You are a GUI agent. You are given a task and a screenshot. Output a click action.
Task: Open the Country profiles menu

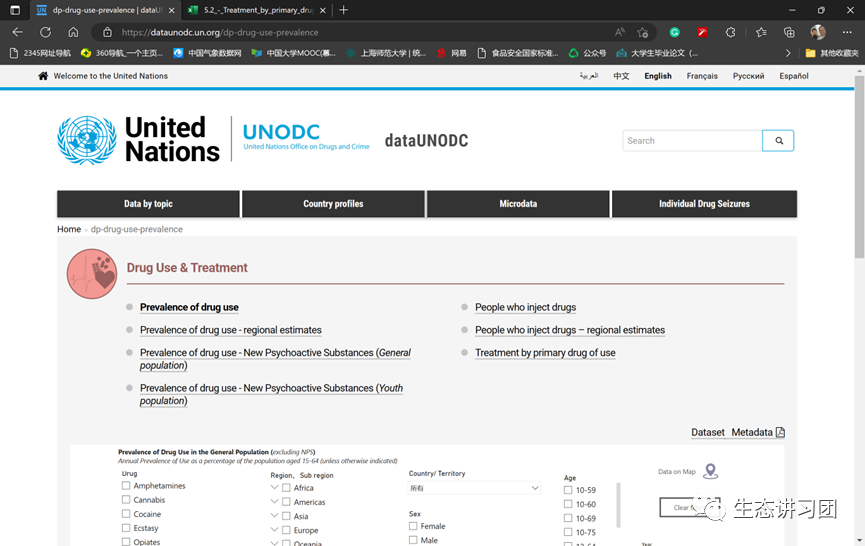coord(333,204)
